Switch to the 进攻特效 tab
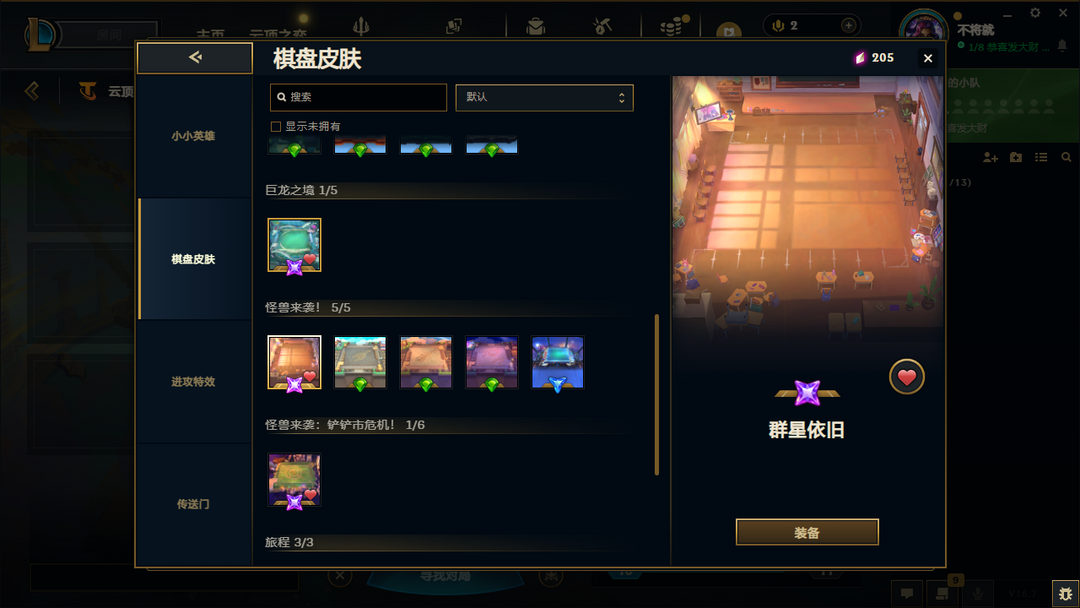 click(x=194, y=381)
